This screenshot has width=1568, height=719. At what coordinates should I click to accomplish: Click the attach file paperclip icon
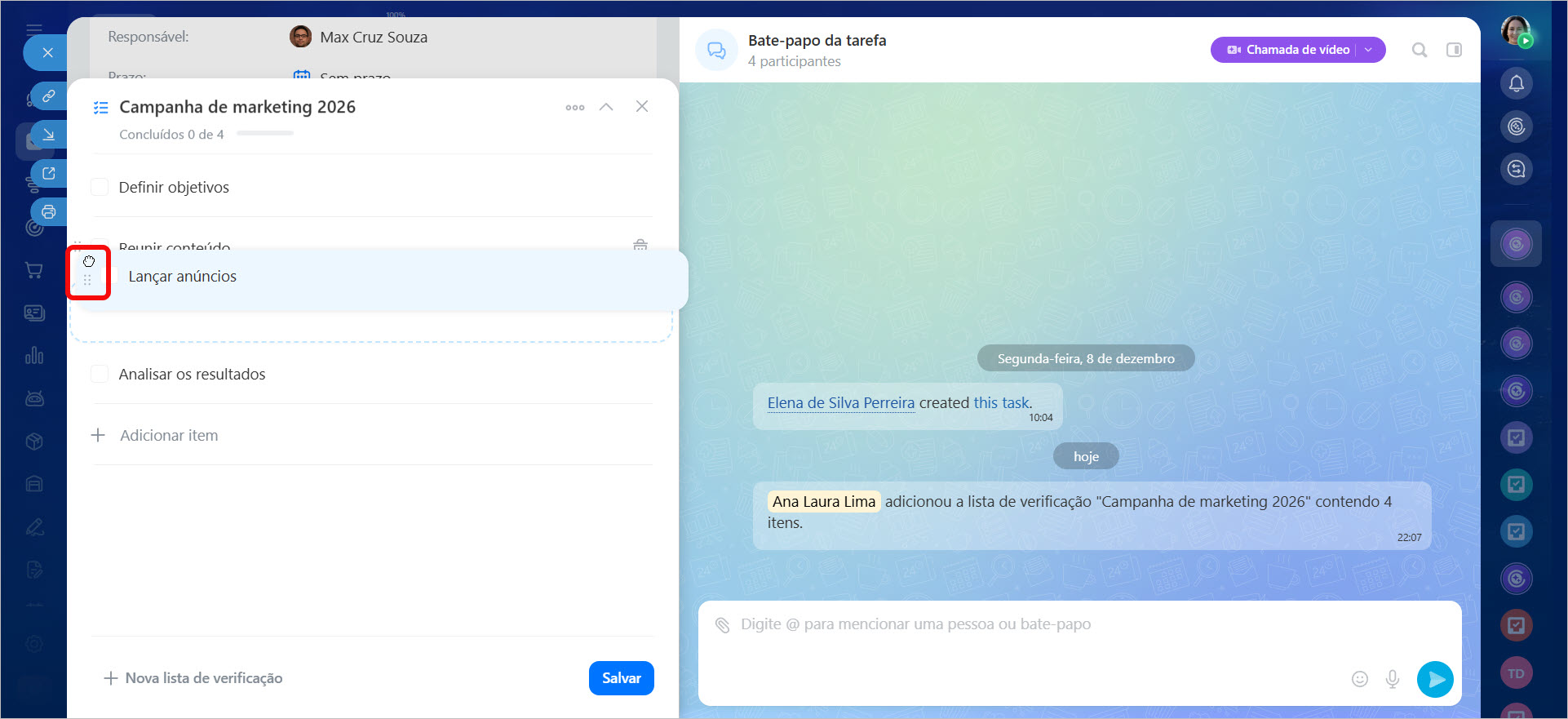point(722,625)
